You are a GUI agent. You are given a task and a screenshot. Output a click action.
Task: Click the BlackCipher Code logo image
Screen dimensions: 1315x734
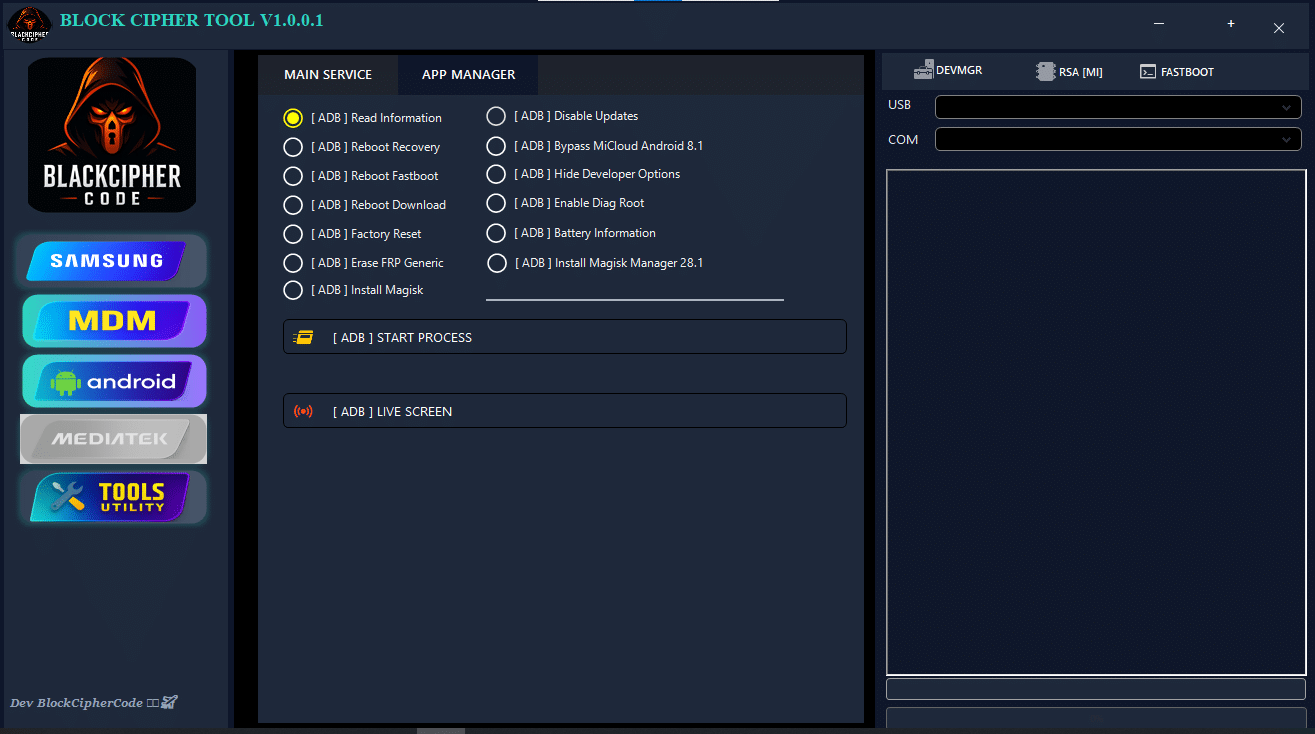112,135
